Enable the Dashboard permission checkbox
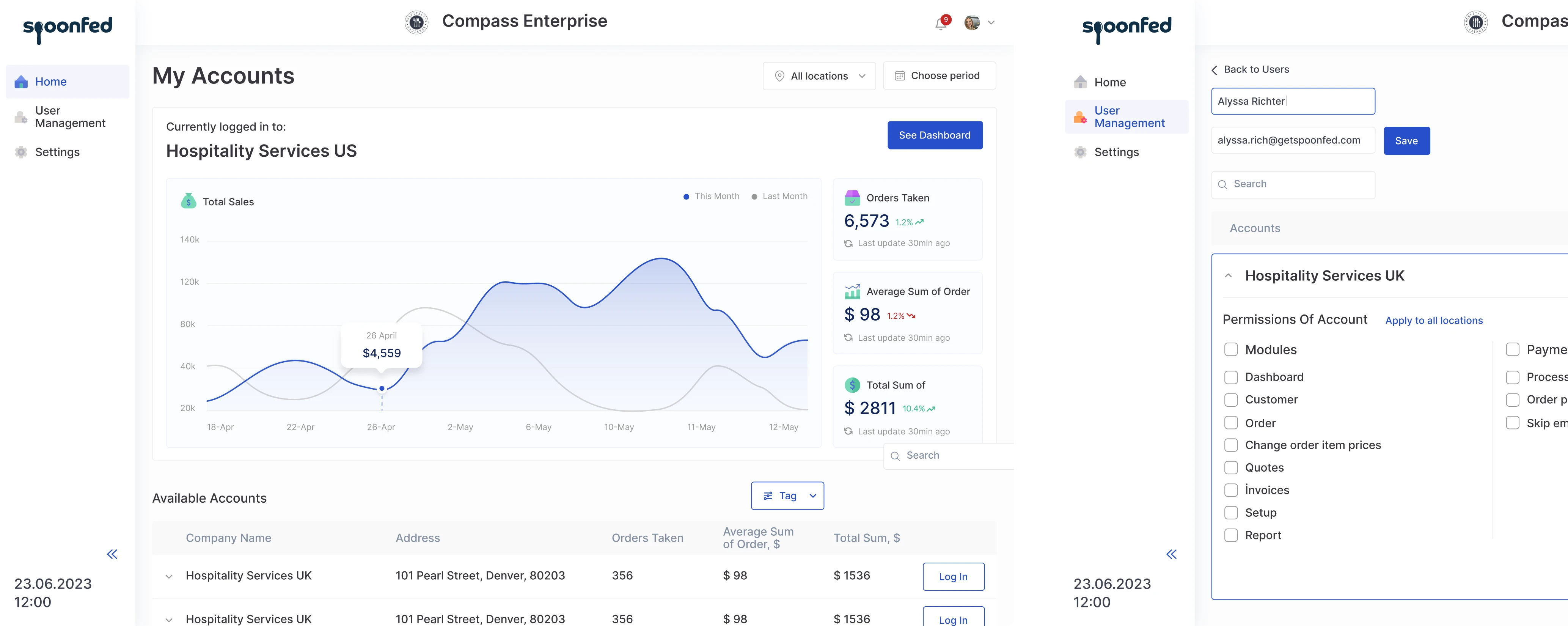 click(x=1231, y=377)
